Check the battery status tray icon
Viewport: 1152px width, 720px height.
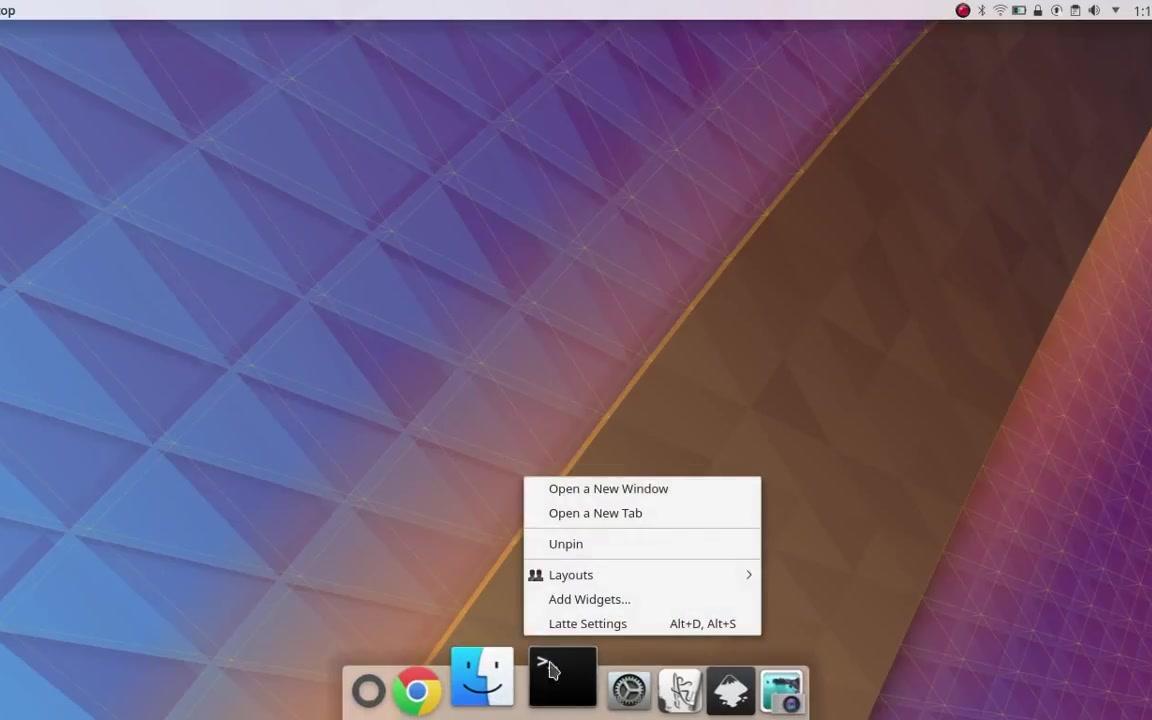click(x=1019, y=10)
